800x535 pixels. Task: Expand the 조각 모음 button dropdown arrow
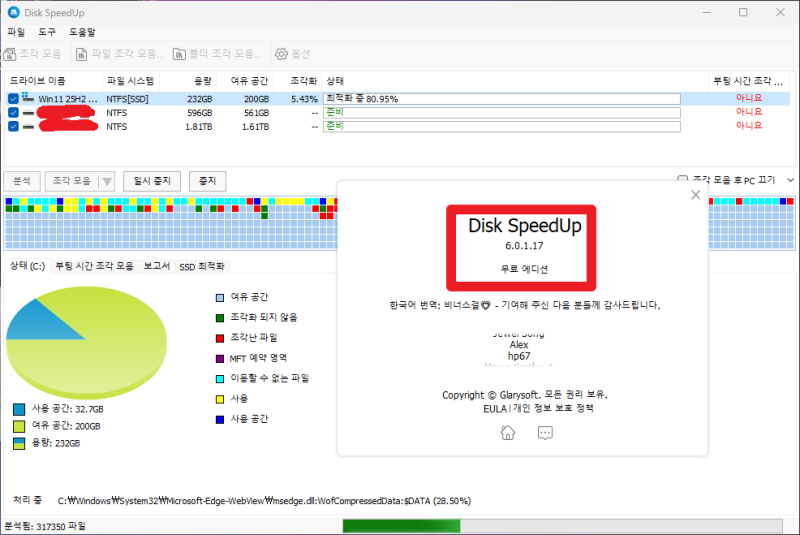tap(107, 181)
